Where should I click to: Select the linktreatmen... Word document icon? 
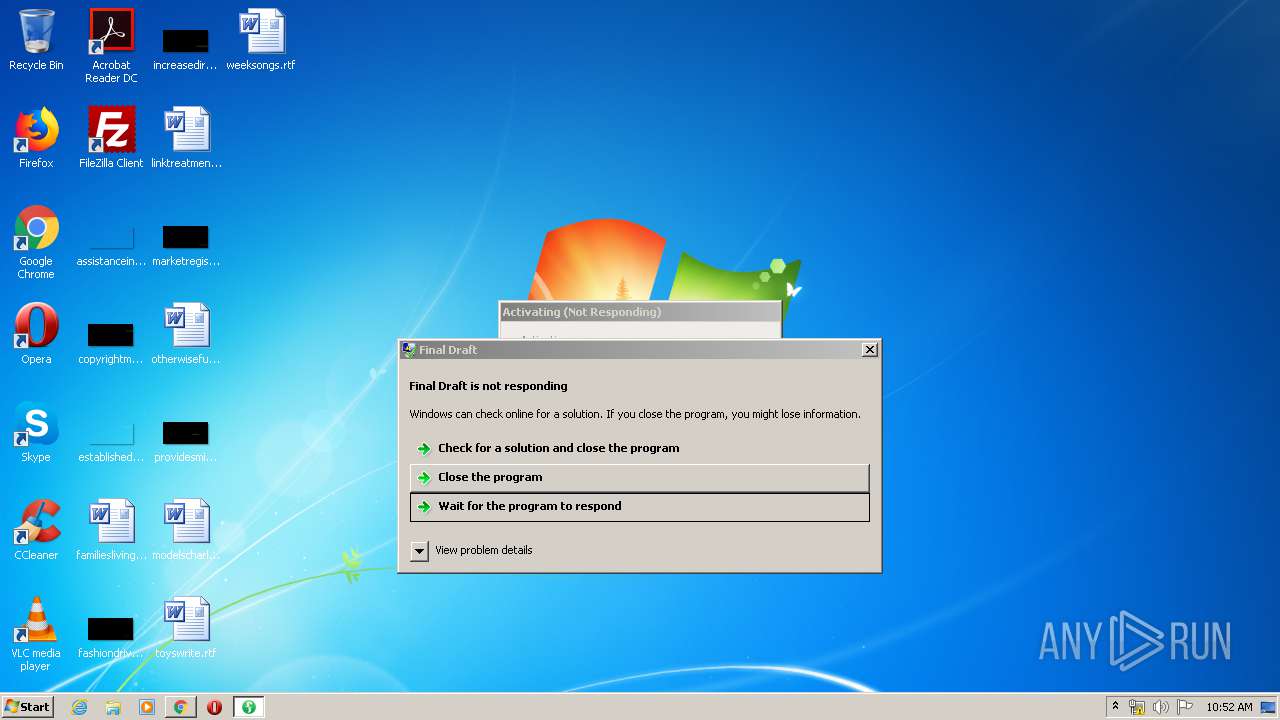point(186,138)
